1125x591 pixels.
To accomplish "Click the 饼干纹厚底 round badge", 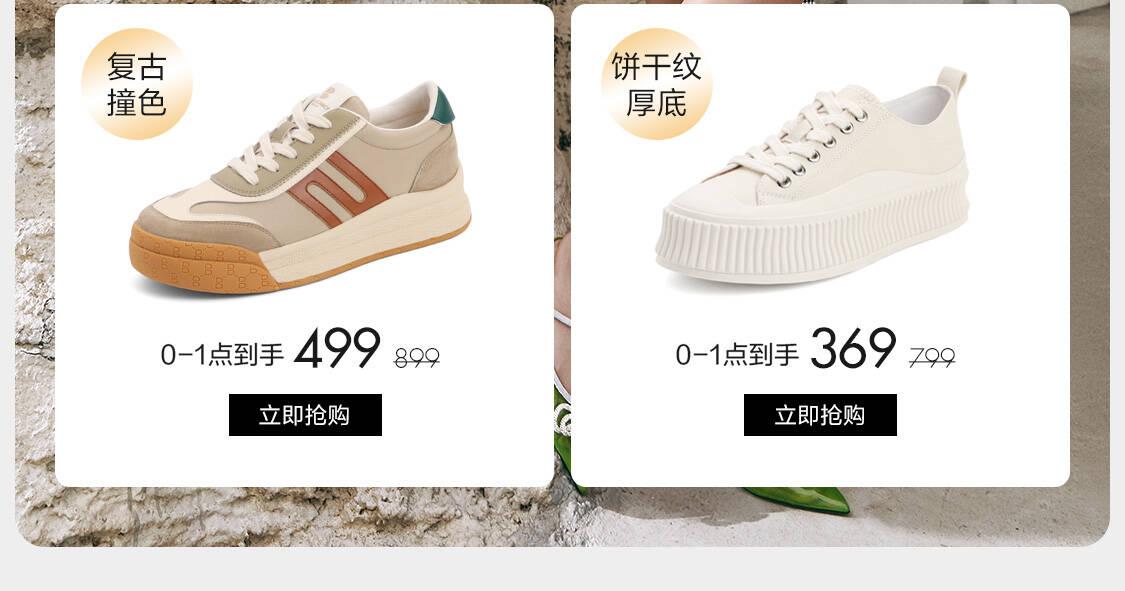I will [656, 84].
